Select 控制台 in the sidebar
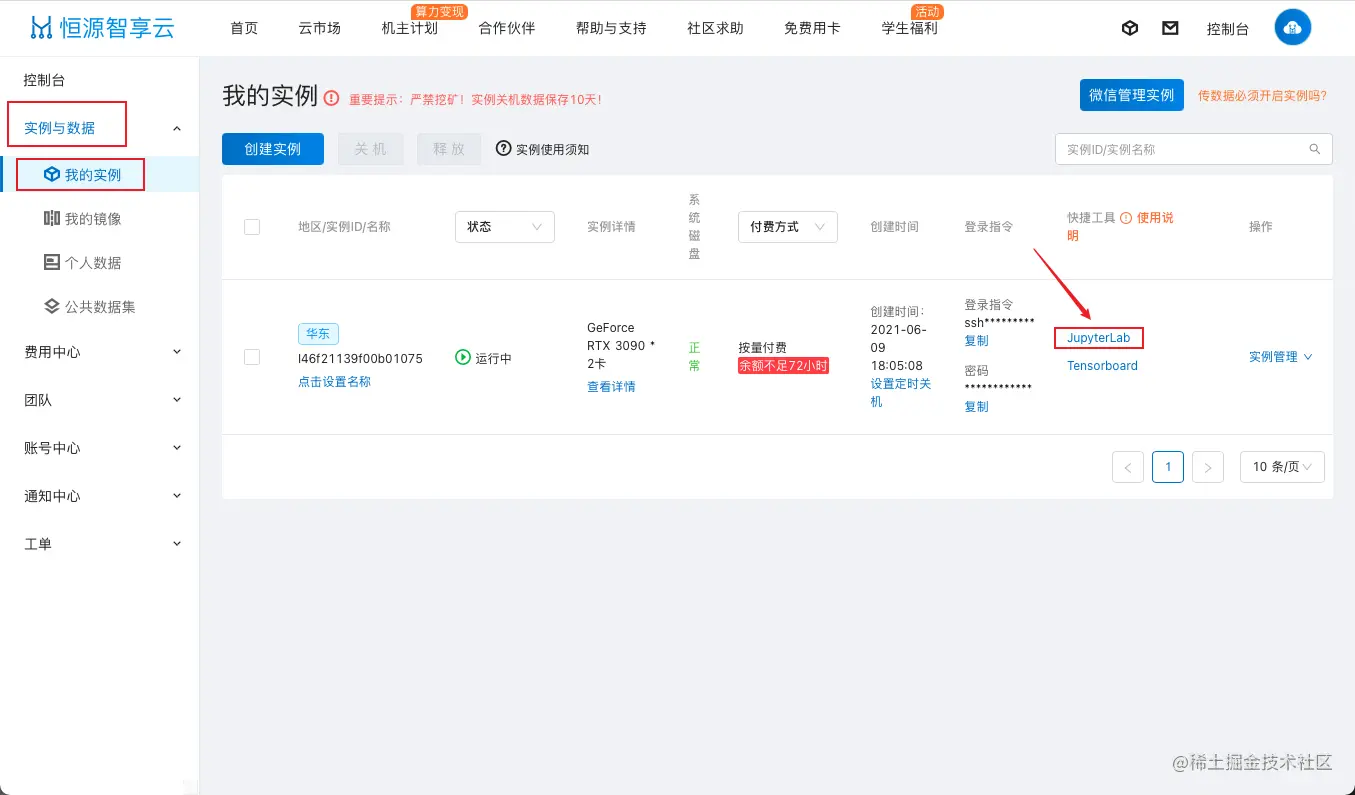The image size is (1355, 795). tap(44, 80)
